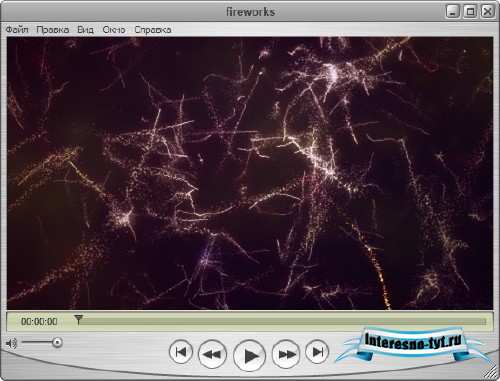
Task: Click the window resize grip corner
Action: (x=492, y=373)
